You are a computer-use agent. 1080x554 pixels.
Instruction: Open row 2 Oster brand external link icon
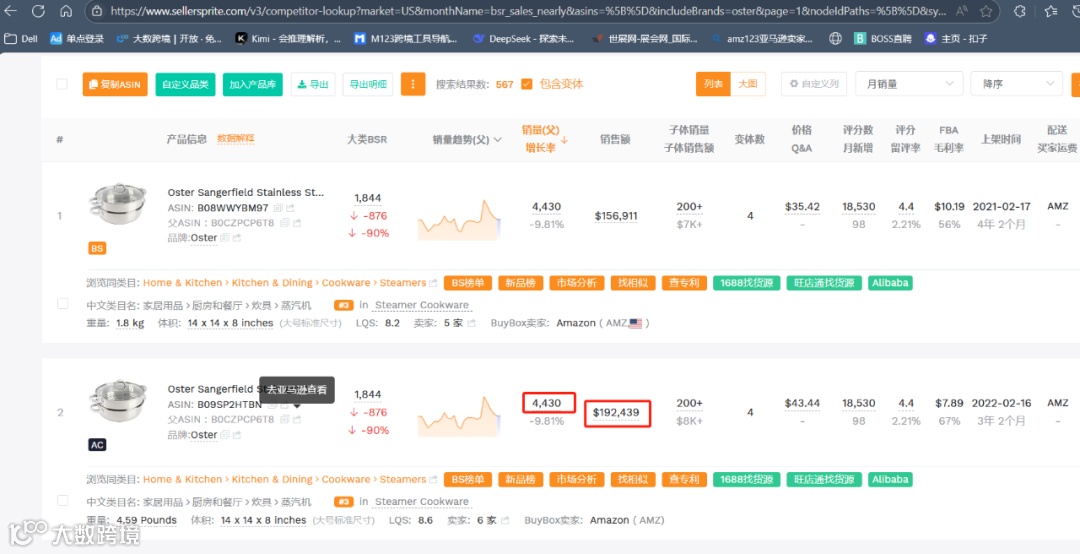pos(237,435)
